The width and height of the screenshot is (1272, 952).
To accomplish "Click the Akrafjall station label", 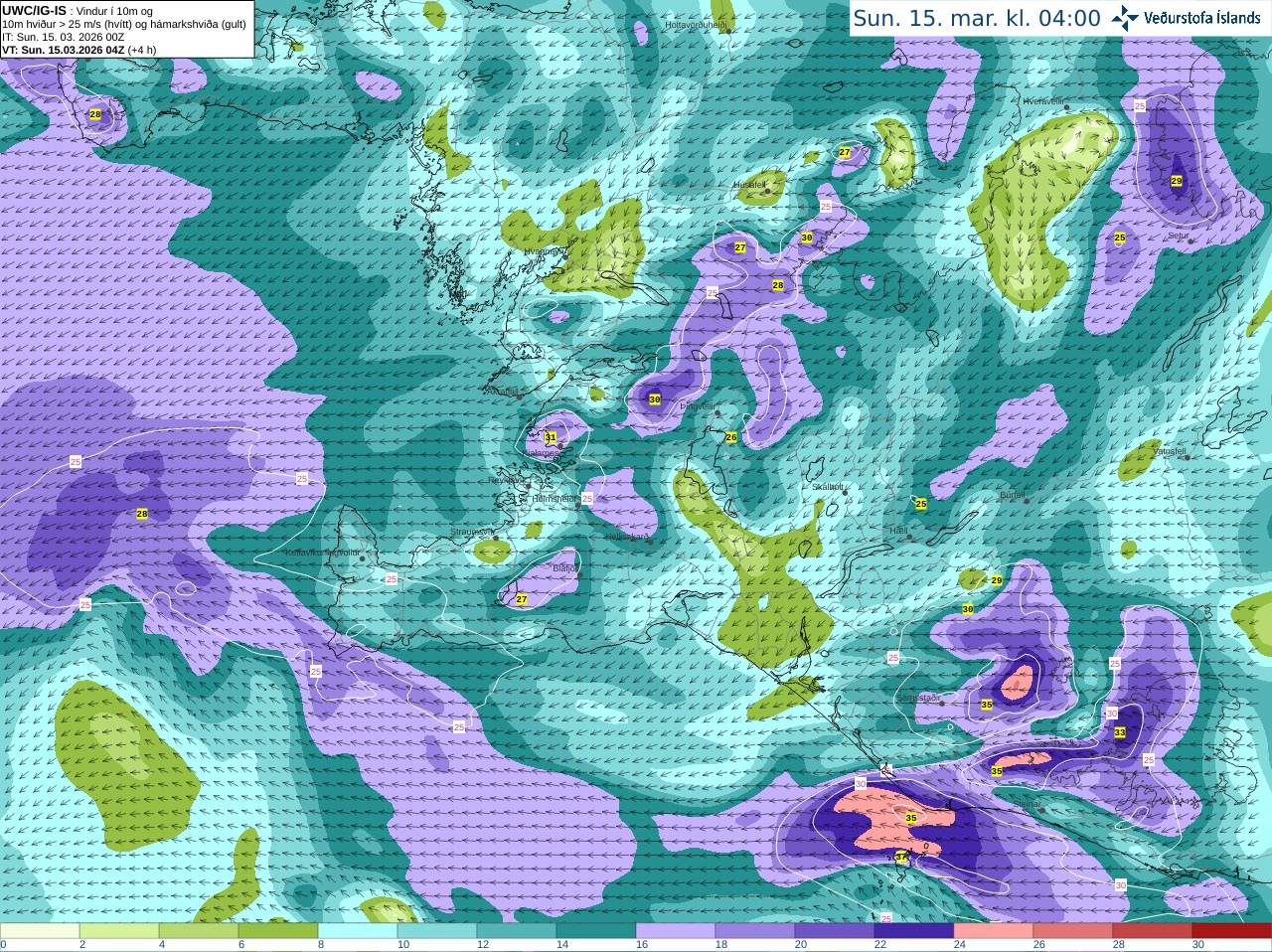I will coord(503,392).
